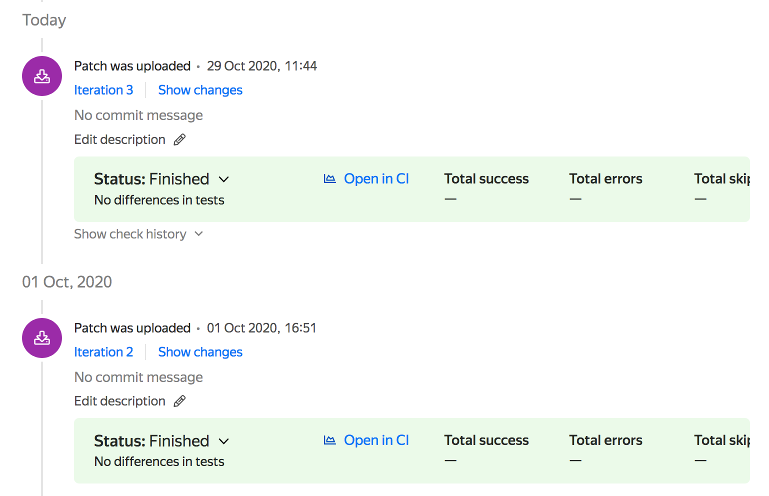This screenshot has width=769, height=496.
Task: Click the Total success column in Iteration 3 check
Action: [486, 179]
